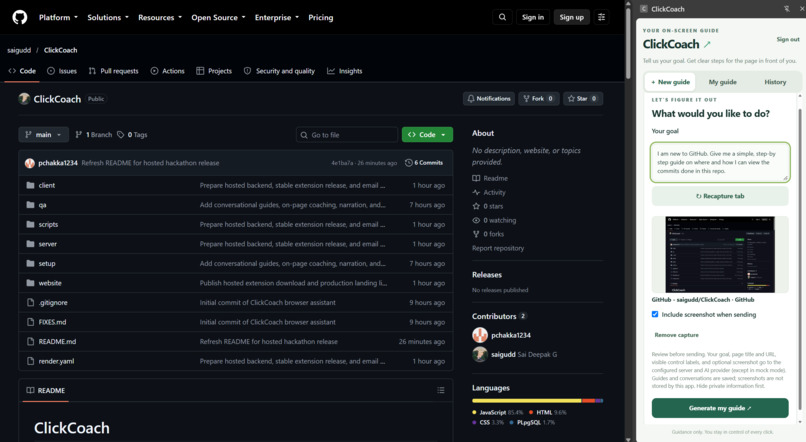Click the ClickCoach panel vertical scrollbar
The height and width of the screenshot is (442, 806).
pyautogui.click(x=799, y=257)
